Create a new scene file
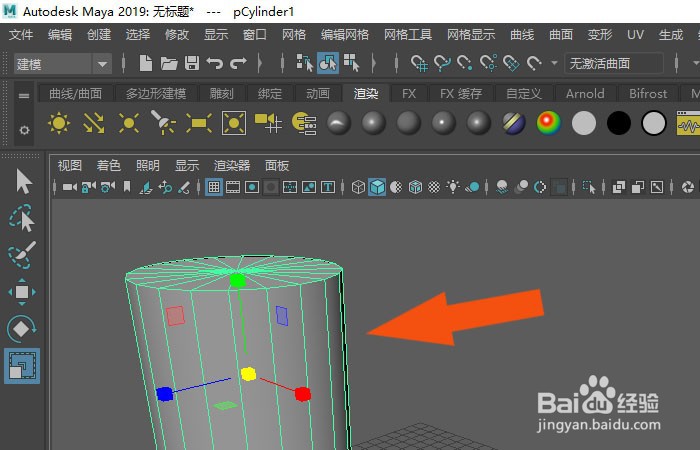Image resolution: width=700 pixels, height=450 pixels. [146, 63]
